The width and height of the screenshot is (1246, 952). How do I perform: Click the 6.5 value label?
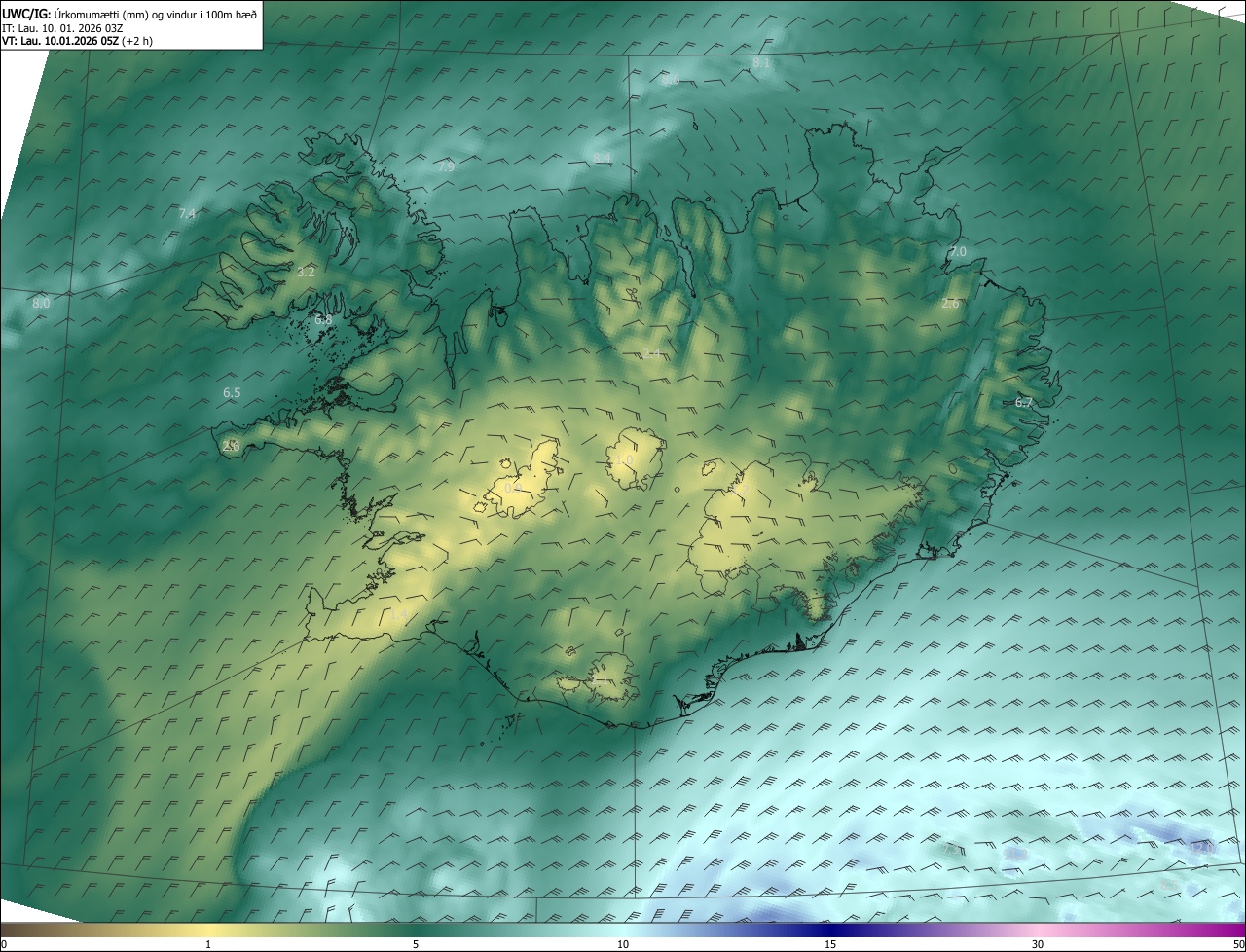[x=232, y=393]
